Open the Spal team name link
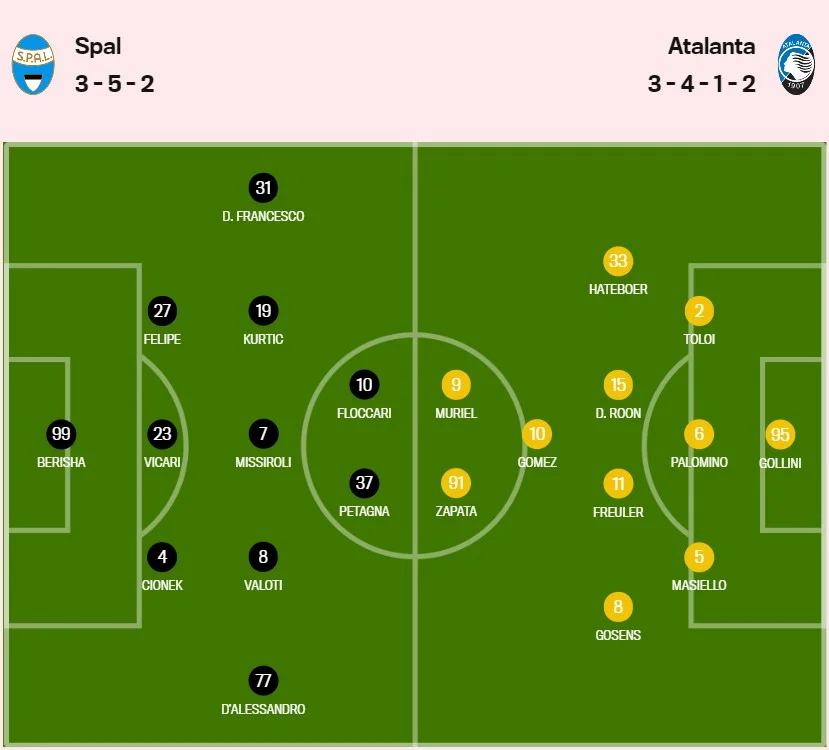 point(98,46)
